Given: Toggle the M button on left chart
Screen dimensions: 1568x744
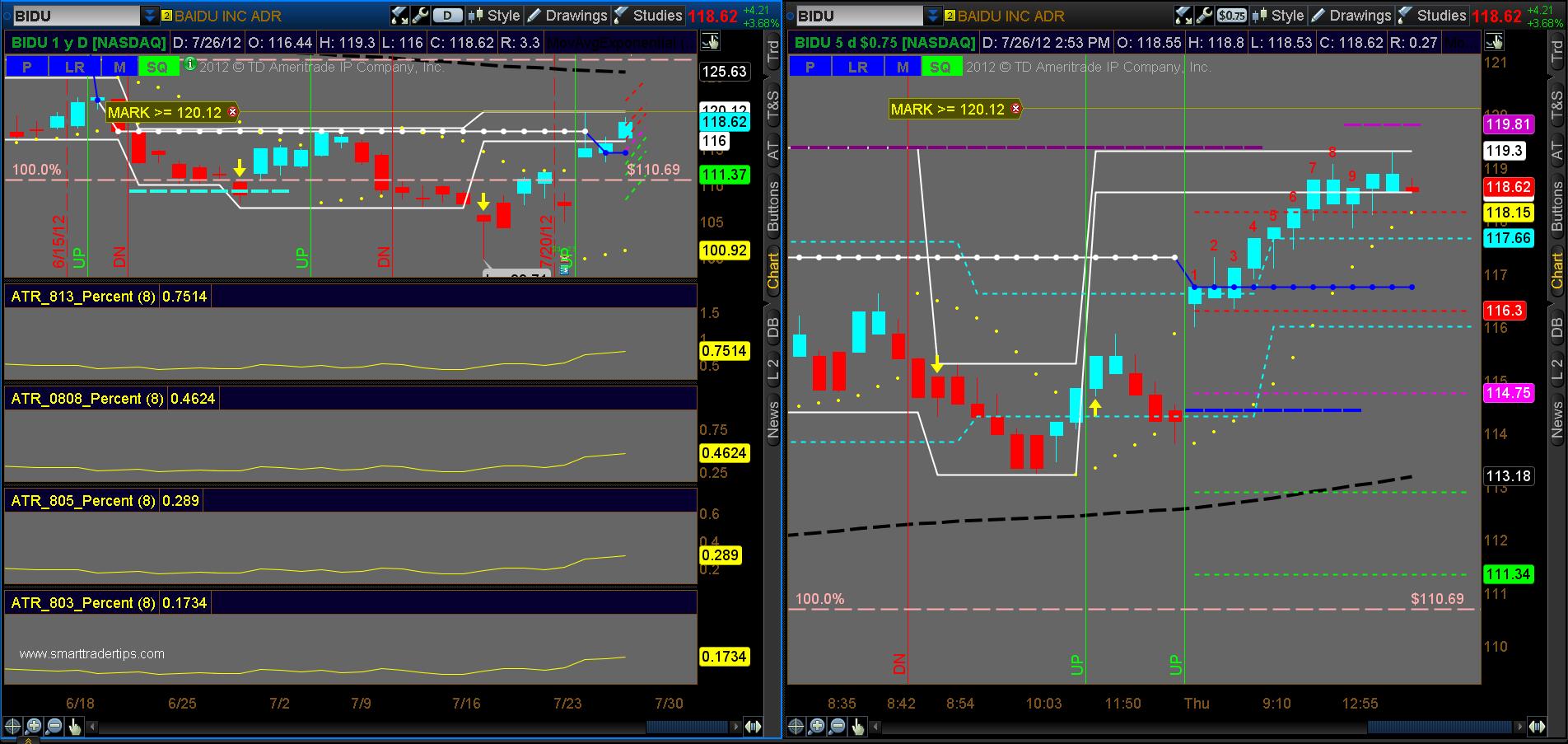Looking at the screenshot, I should [x=120, y=67].
